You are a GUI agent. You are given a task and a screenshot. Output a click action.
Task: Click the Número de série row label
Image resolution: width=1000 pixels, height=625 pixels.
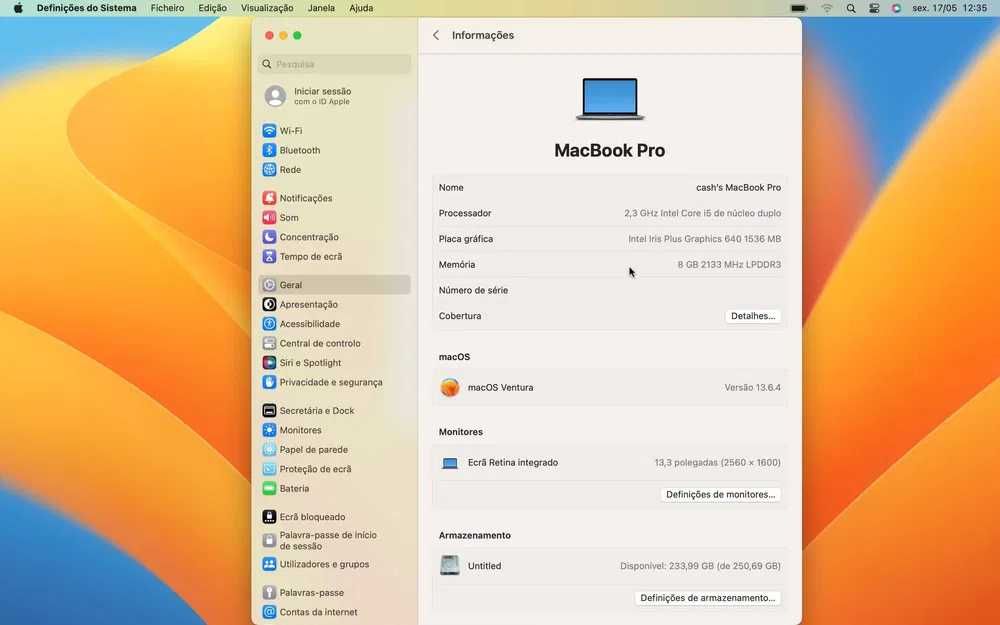coord(473,290)
